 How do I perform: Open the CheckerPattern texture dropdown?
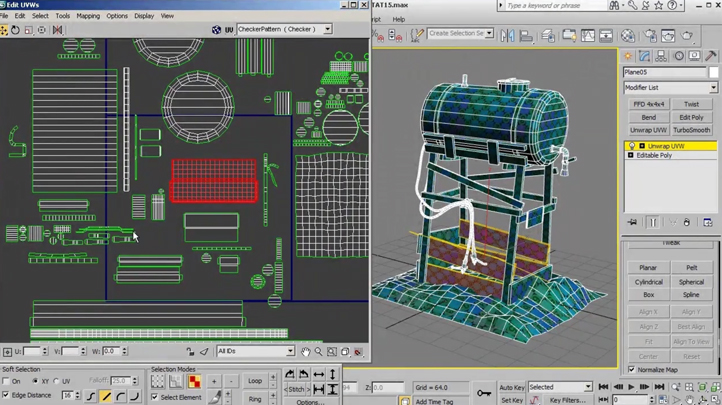(x=284, y=29)
